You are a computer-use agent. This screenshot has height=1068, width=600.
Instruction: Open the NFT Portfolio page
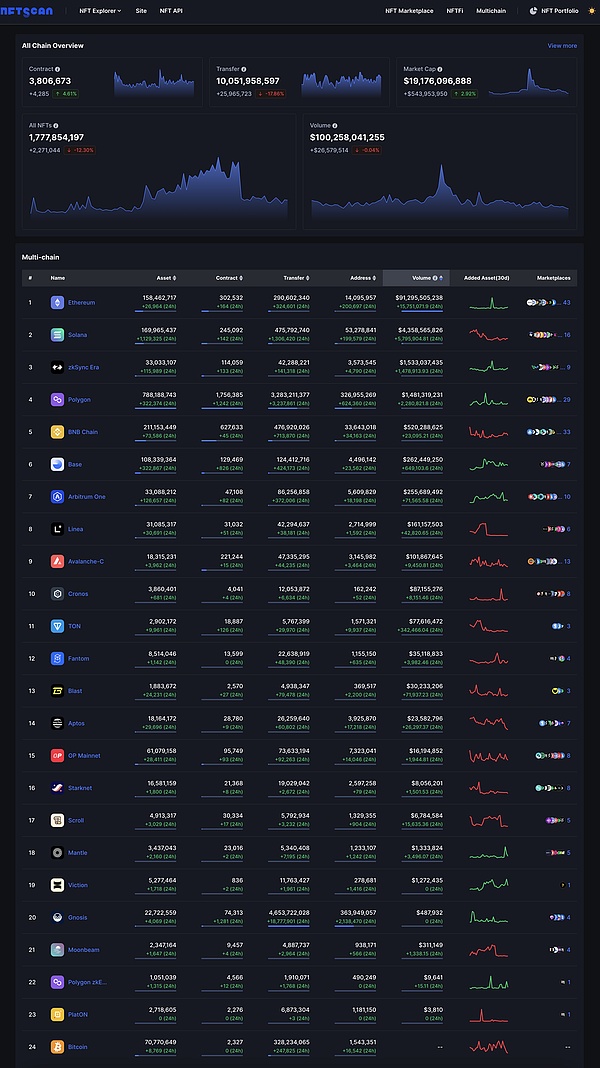pyautogui.click(x=559, y=11)
